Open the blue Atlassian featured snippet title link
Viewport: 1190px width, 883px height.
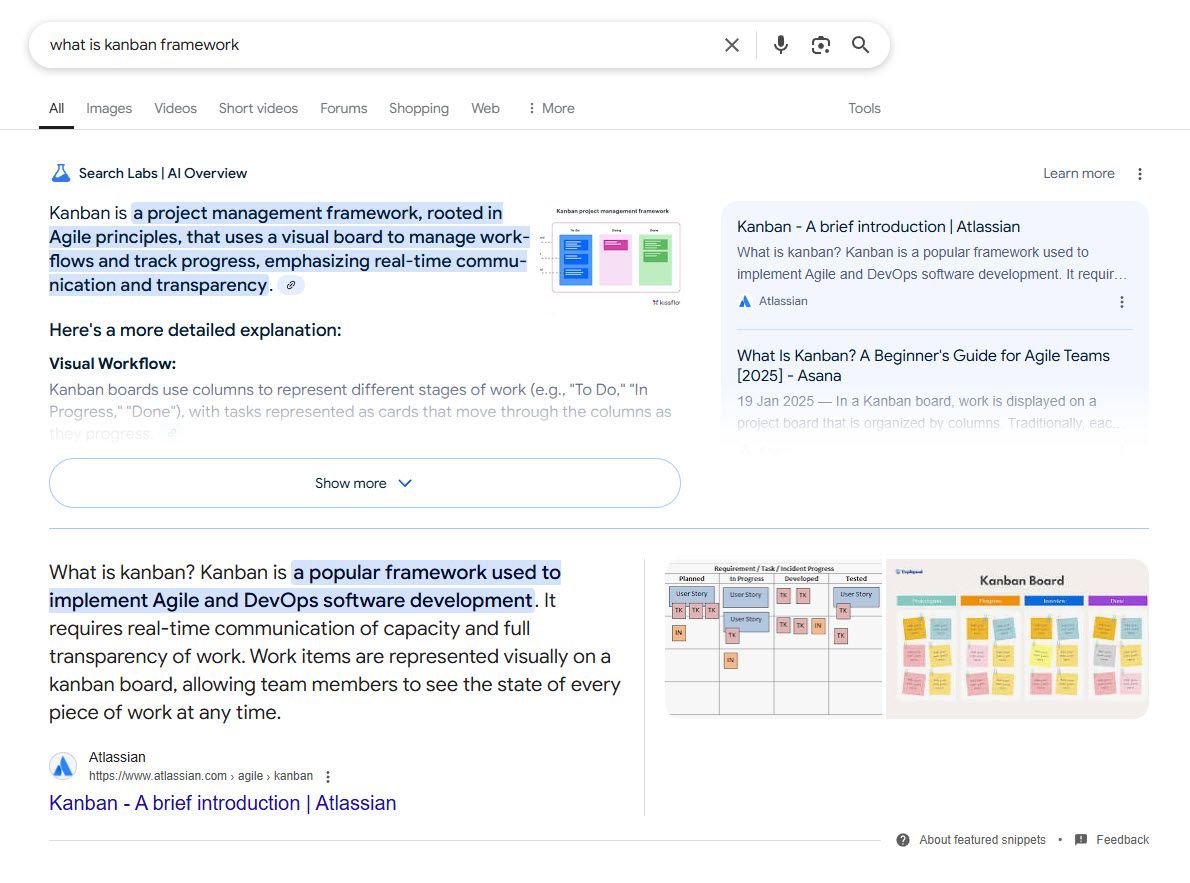tap(222, 803)
